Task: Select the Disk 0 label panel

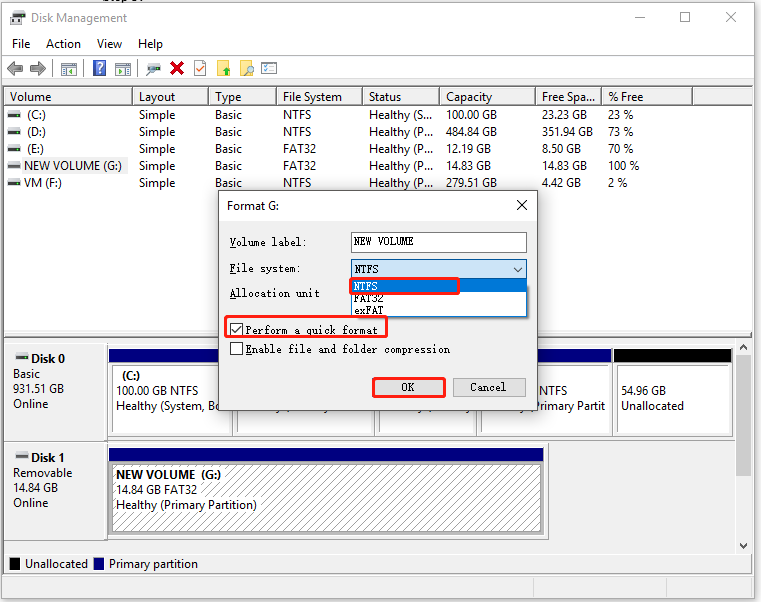Action: pos(55,390)
